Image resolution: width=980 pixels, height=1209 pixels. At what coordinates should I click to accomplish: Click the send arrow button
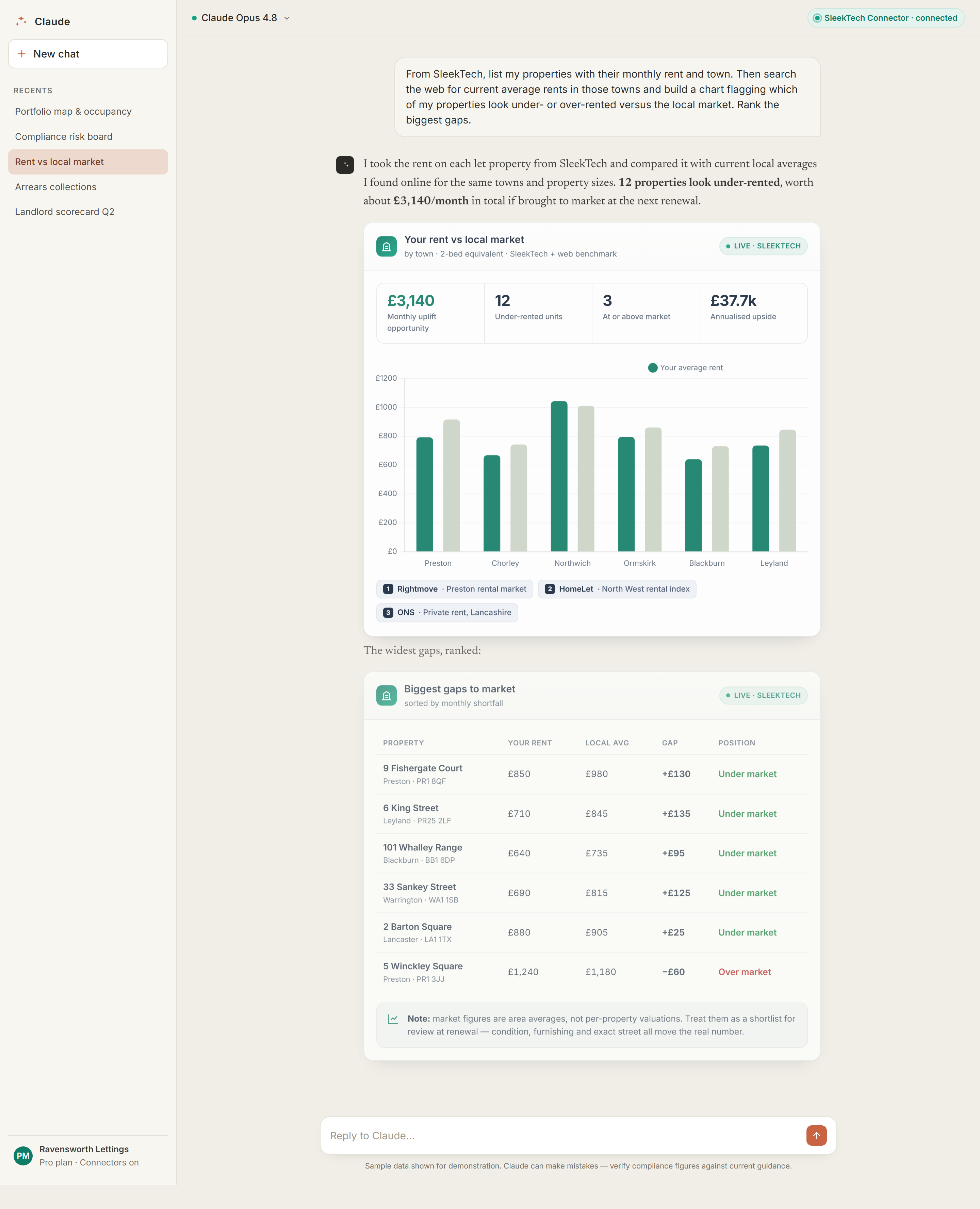pyautogui.click(x=816, y=1135)
